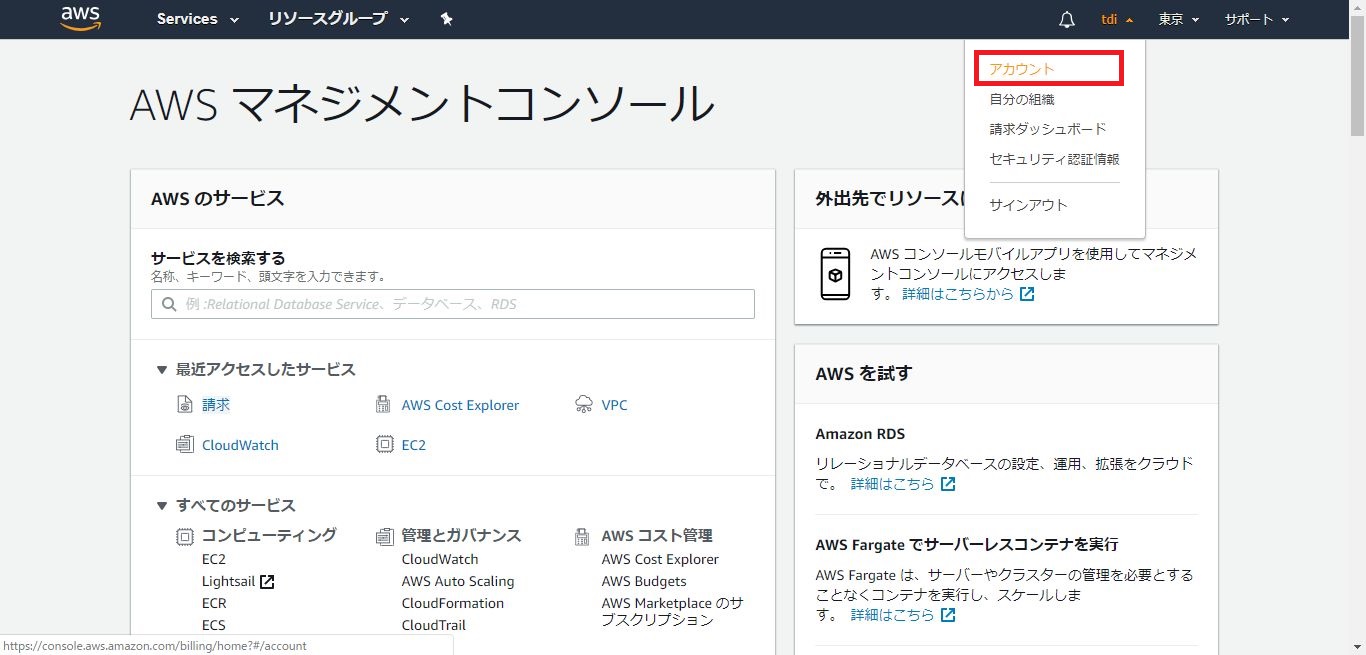Click the CloudWatch service icon

click(x=184, y=445)
